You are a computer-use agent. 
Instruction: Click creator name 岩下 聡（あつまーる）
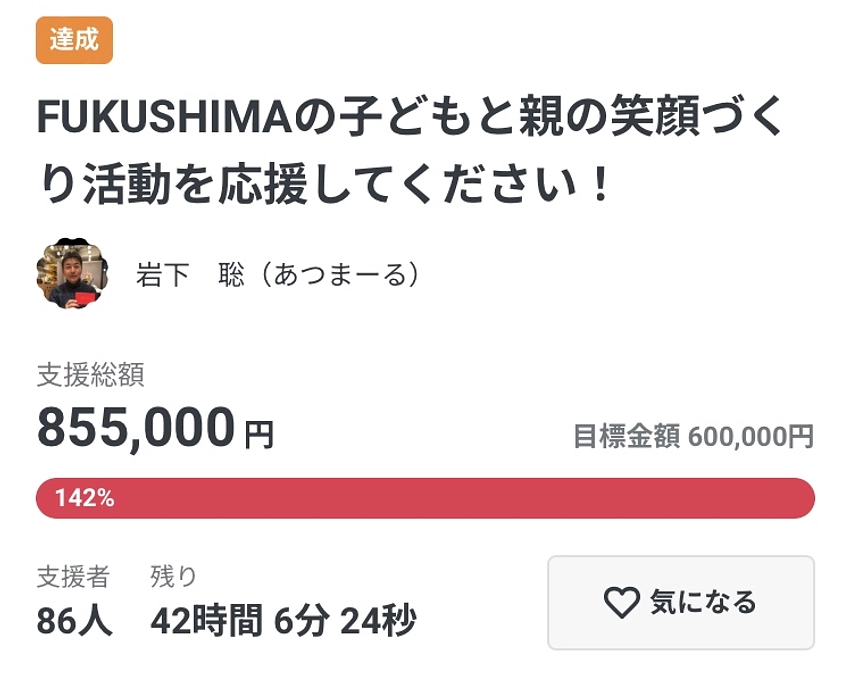(x=280, y=271)
